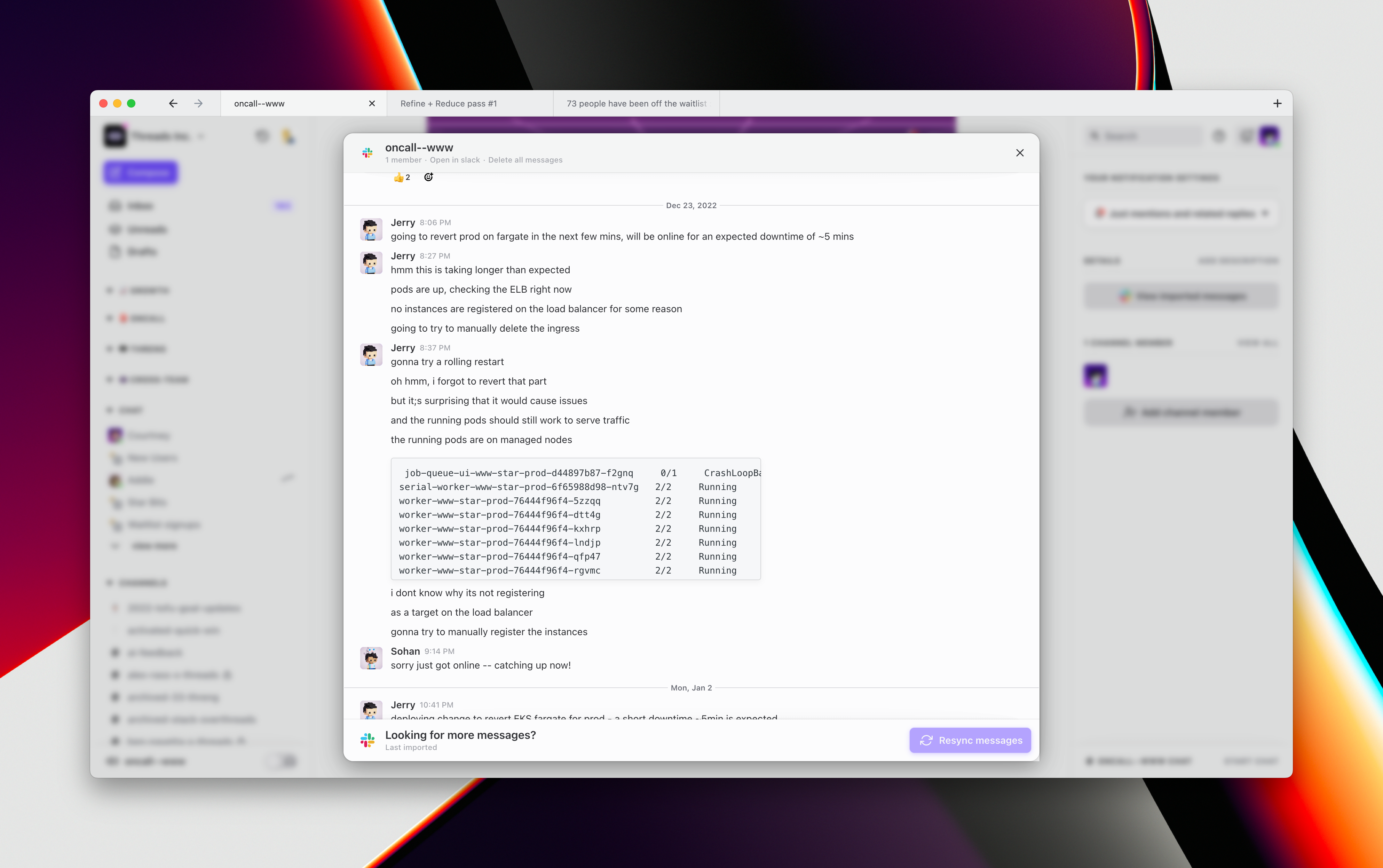Screen dimensions: 1383x868
Task: Open the blurred notification settings dropdown
Action: (1182, 214)
